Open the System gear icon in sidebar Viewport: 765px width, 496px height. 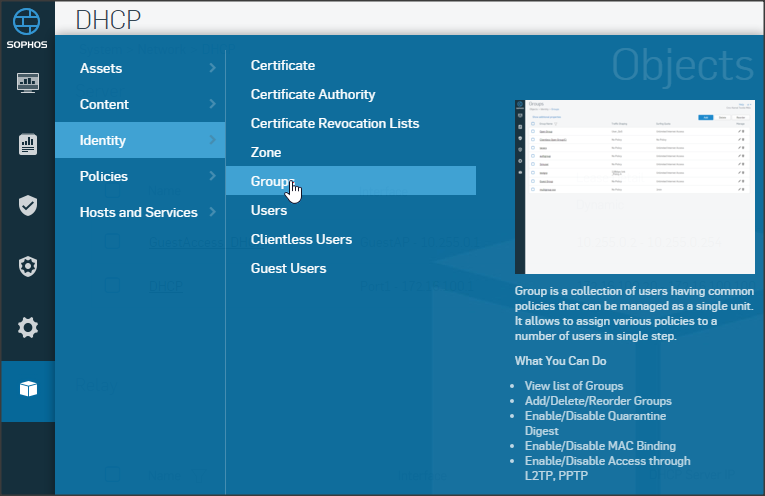tap(28, 327)
